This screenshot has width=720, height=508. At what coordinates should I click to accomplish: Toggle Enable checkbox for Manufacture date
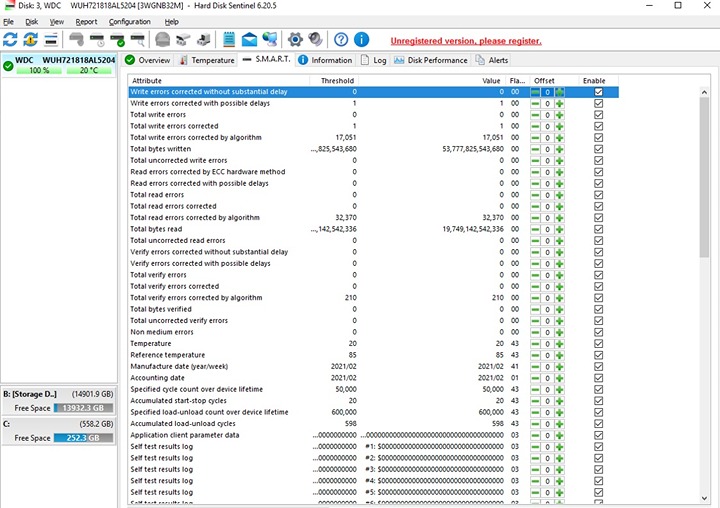(x=598, y=367)
